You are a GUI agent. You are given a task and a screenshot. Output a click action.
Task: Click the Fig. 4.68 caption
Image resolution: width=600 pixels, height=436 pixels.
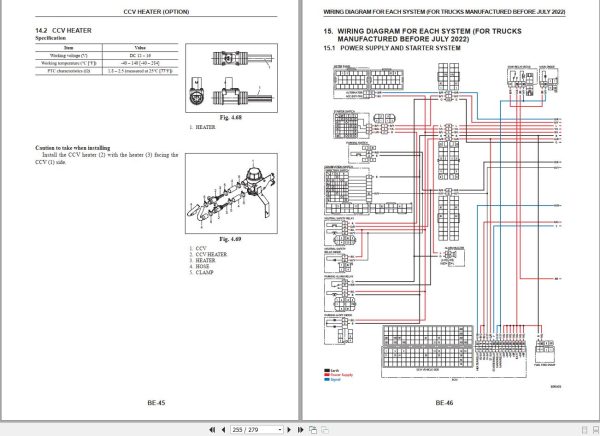231,118
